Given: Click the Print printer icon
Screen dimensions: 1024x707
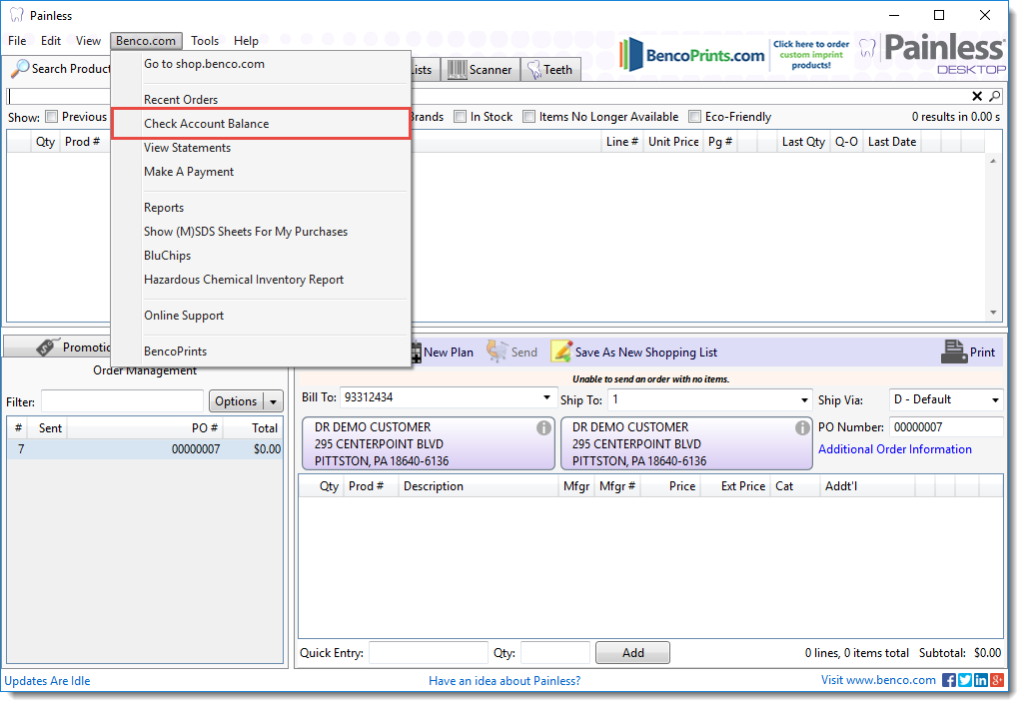Looking at the screenshot, I should pos(953,352).
